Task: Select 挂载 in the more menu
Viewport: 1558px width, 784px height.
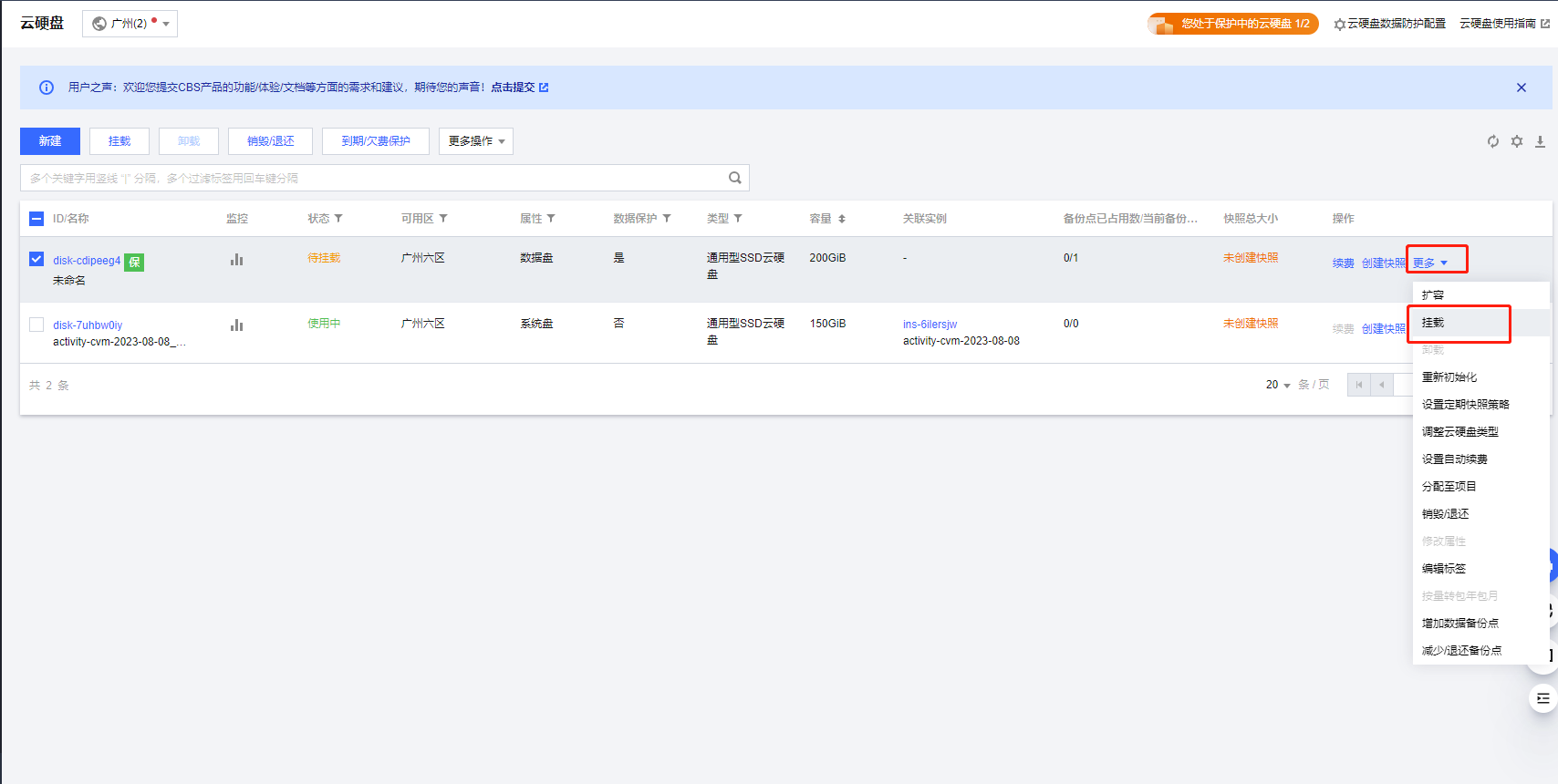Action: point(1433,323)
